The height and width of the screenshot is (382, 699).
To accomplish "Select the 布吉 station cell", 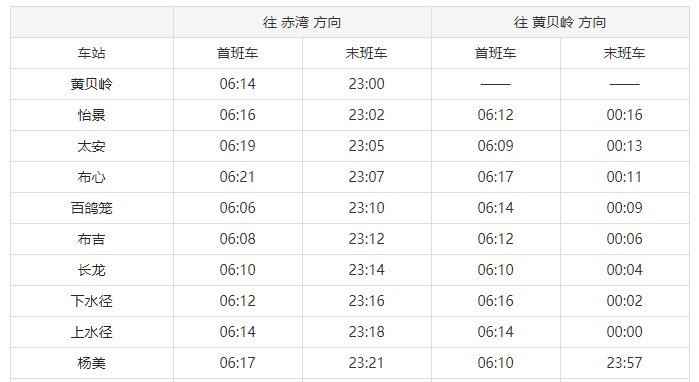I will click(x=92, y=239).
